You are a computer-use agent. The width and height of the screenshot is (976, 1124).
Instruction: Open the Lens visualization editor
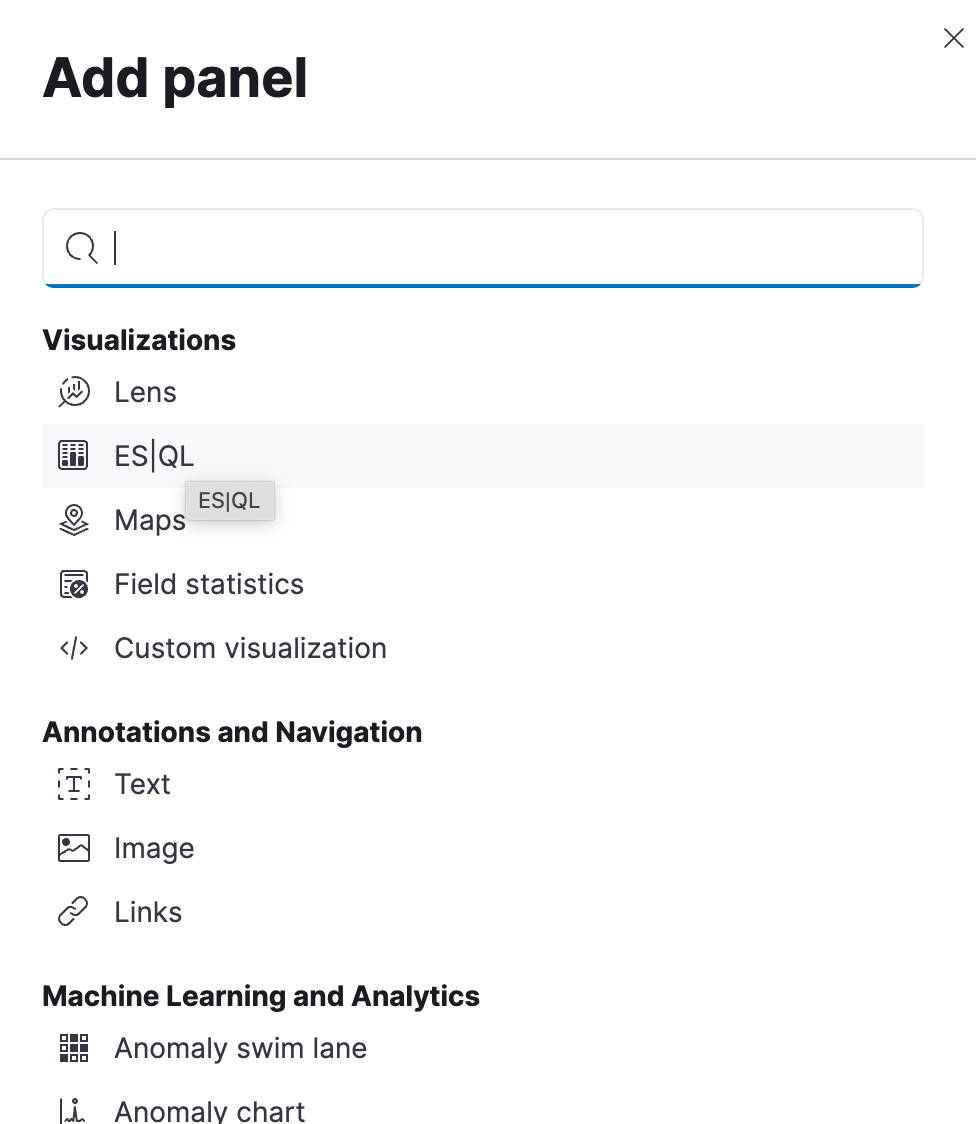coord(145,392)
